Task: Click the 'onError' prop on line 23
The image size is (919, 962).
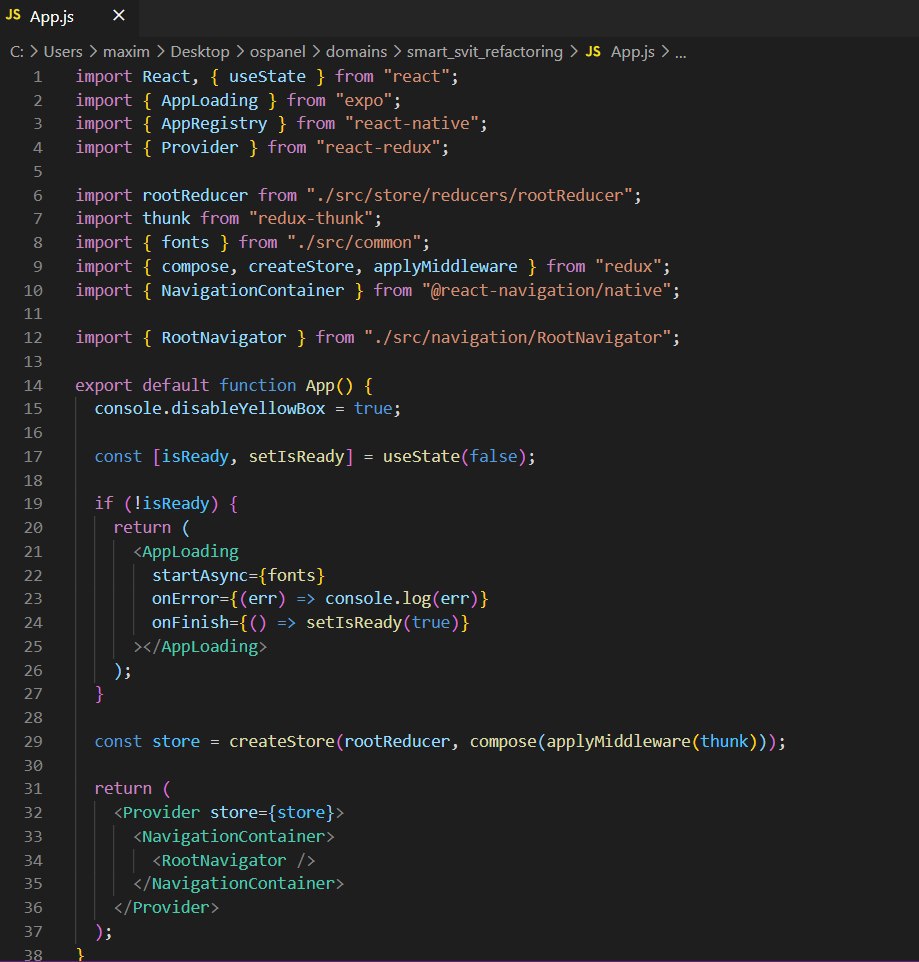Action: [x=185, y=599]
